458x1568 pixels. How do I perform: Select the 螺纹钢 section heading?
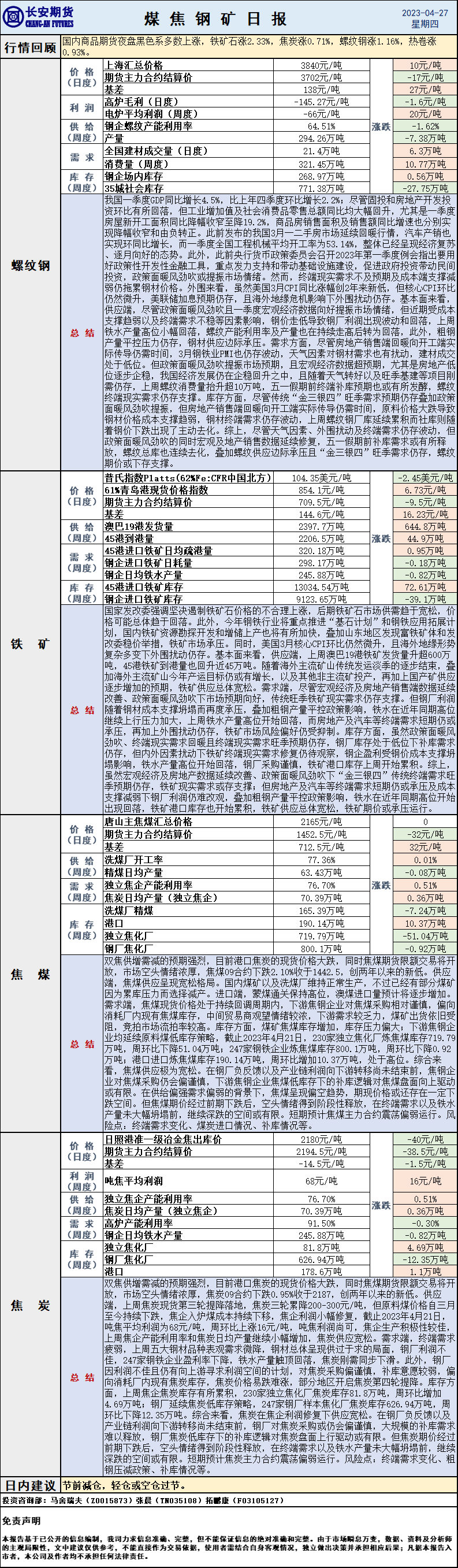click(31, 265)
